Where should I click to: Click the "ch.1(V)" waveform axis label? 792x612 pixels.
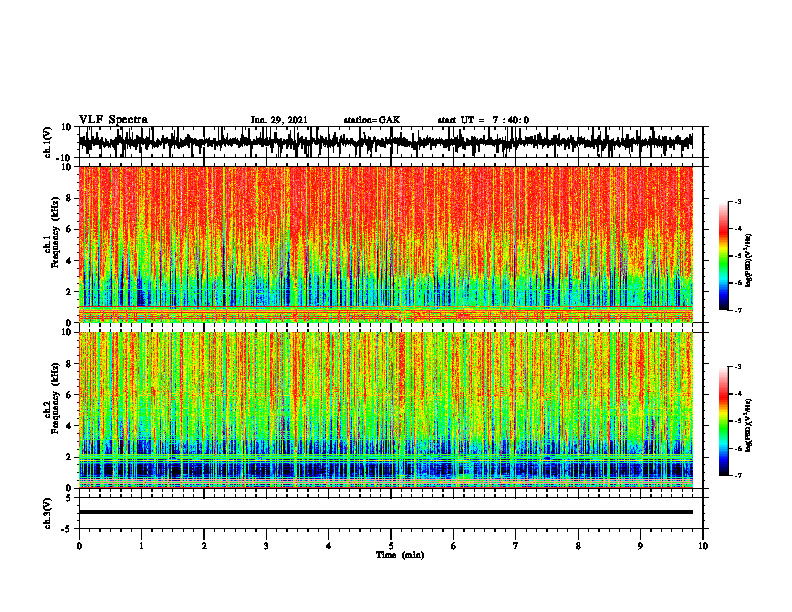(47, 141)
